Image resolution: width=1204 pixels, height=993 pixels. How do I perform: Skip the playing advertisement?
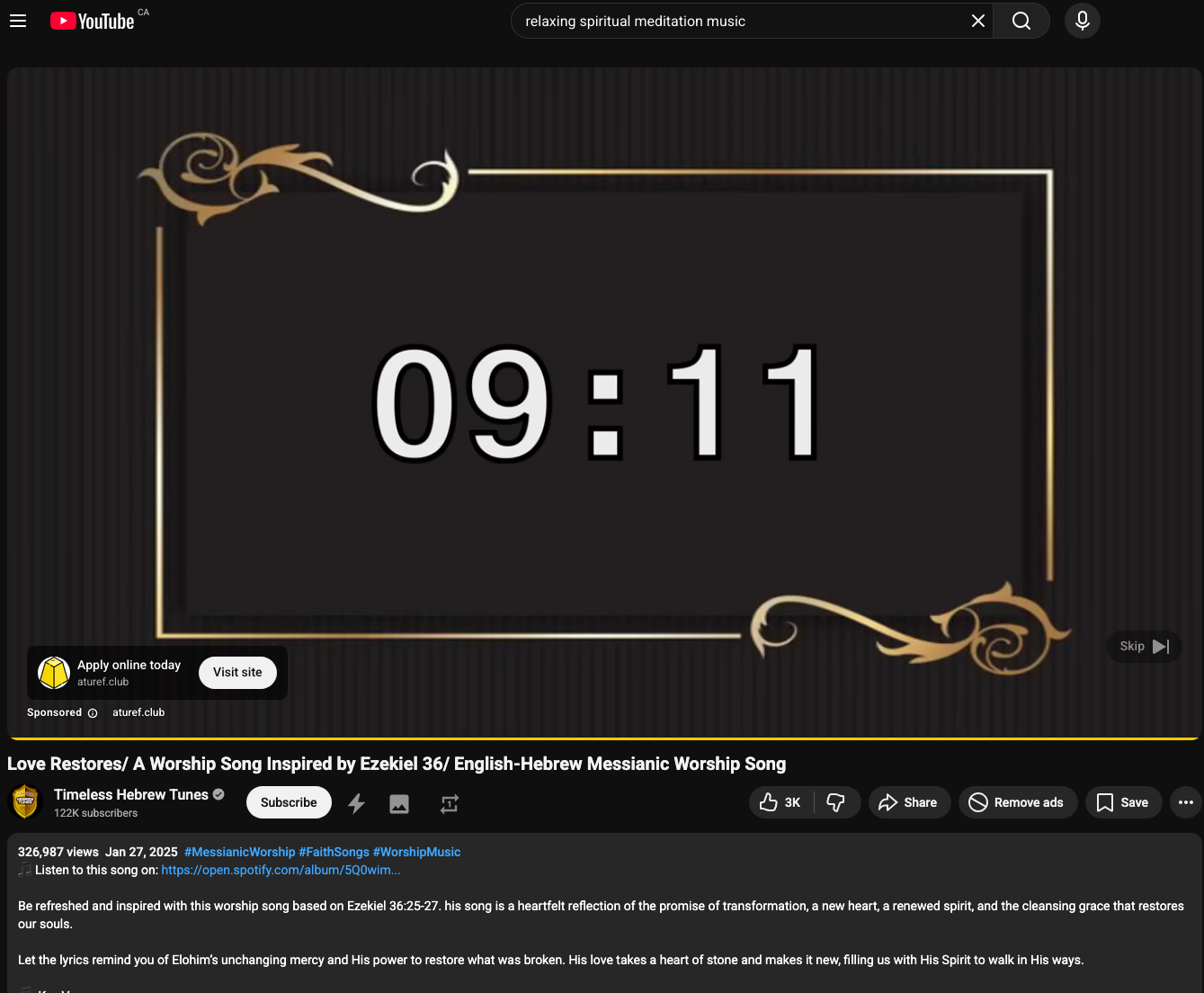pos(1144,646)
